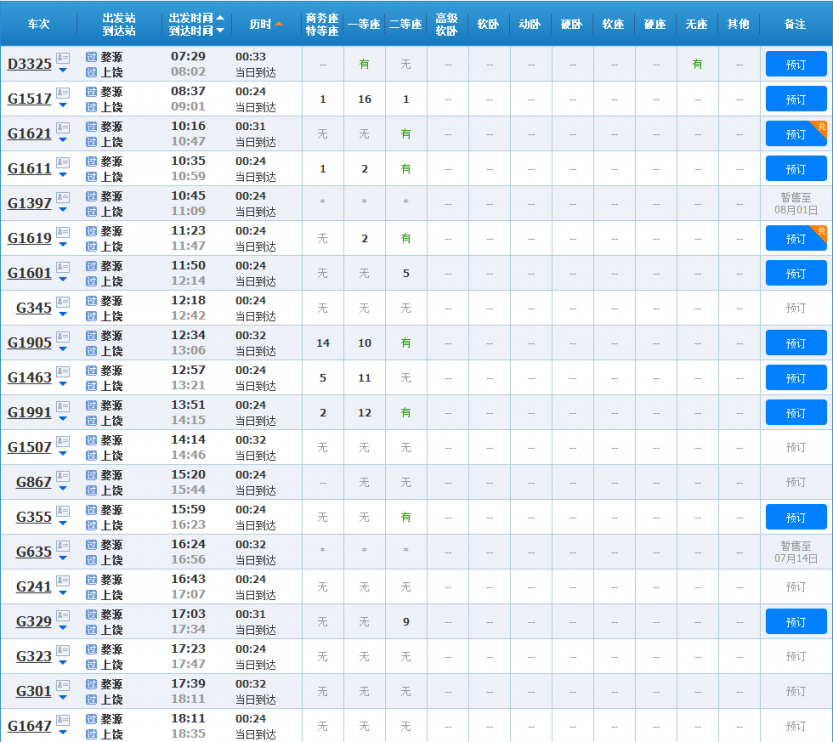833x742 pixels.
Task: Expand the stop list arrow under G329
Action: [x=63, y=628]
